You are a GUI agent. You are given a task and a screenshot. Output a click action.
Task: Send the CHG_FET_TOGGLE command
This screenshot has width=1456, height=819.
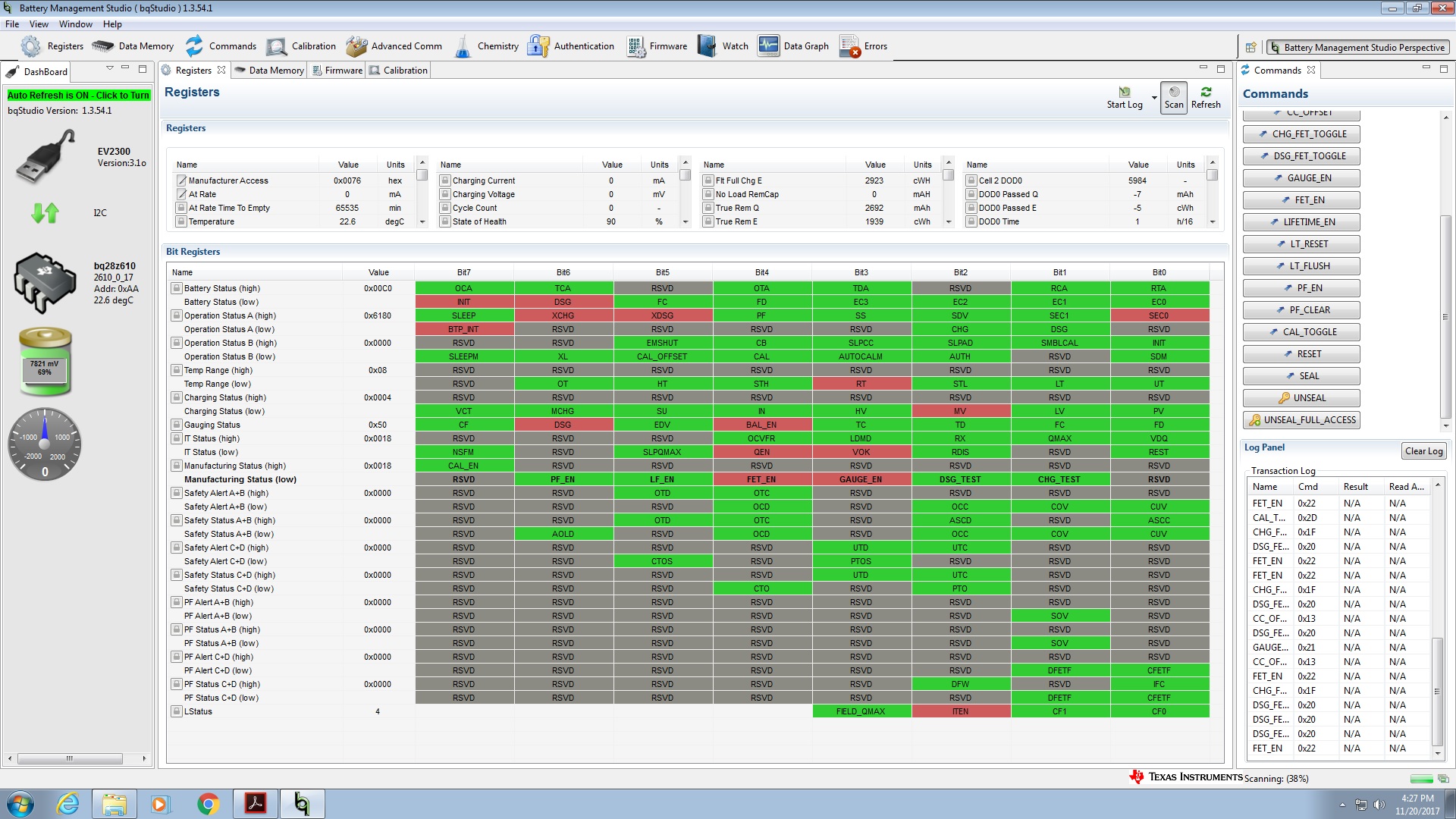click(x=1301, y=134)
